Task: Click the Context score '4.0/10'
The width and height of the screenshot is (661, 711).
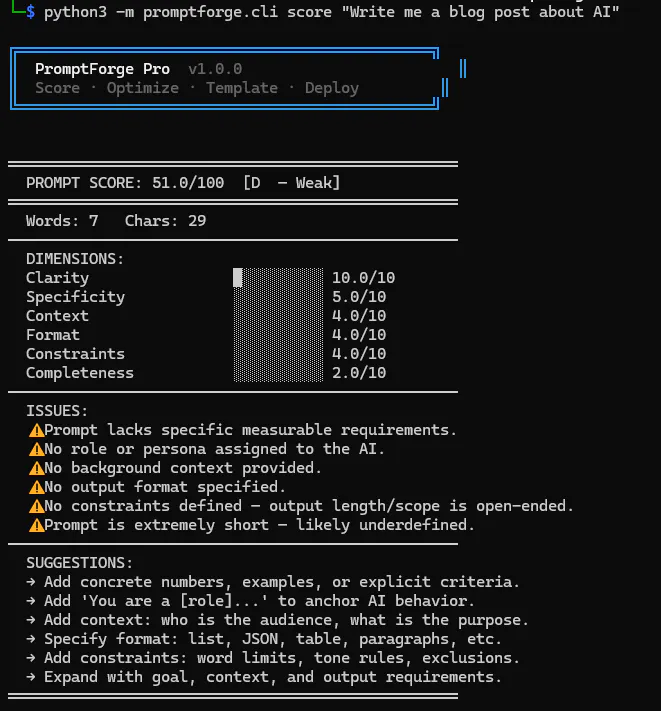Action: tap(359, 316)
